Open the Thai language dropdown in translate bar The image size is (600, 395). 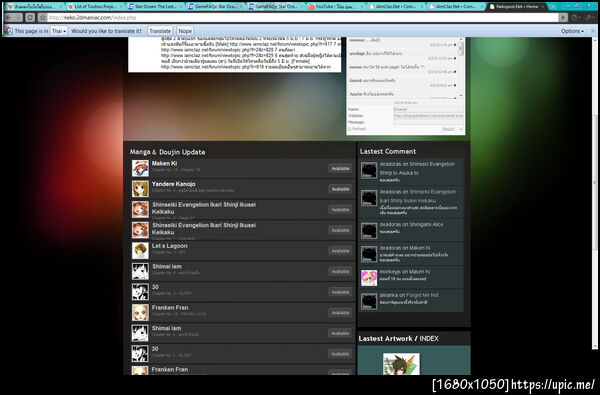pyautogui.click(x=59, y=31)
